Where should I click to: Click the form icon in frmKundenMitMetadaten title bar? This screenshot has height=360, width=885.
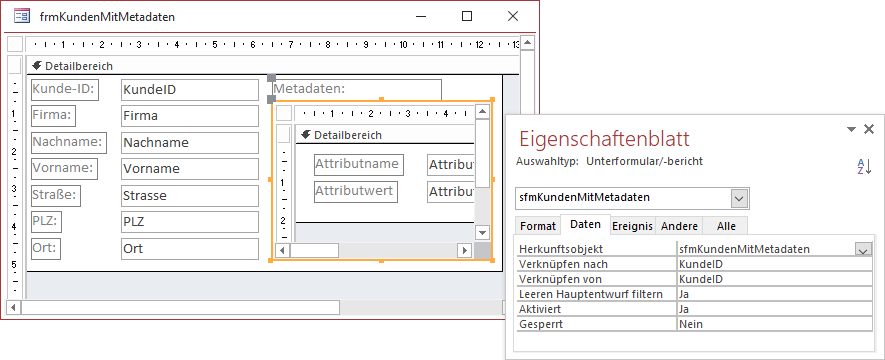pyautogui.click(x=22, y=16)
